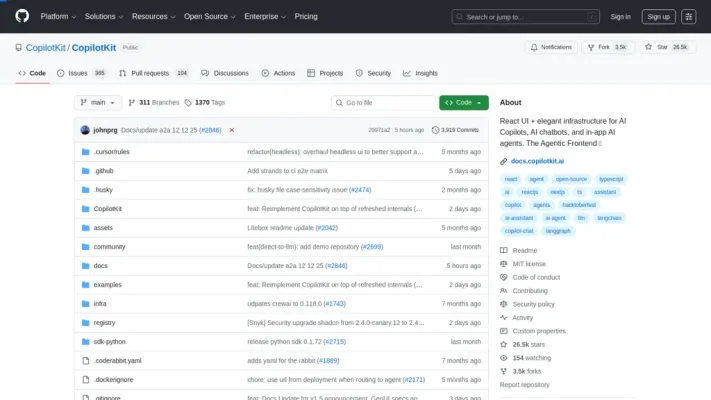Click the Sign up button
Viewport: 711px width, 400px height.
point(657,17)
